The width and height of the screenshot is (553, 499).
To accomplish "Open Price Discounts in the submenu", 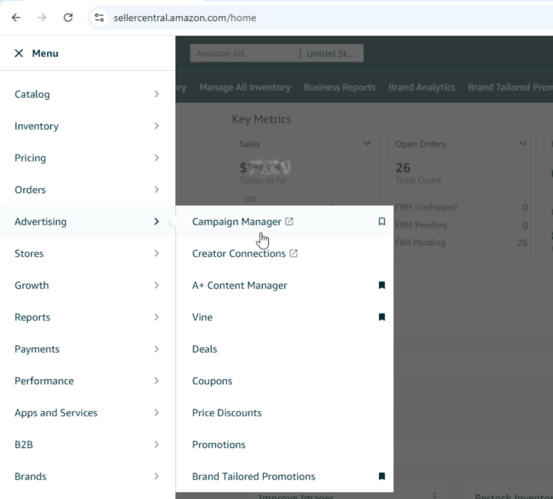I will click(227, 413).
